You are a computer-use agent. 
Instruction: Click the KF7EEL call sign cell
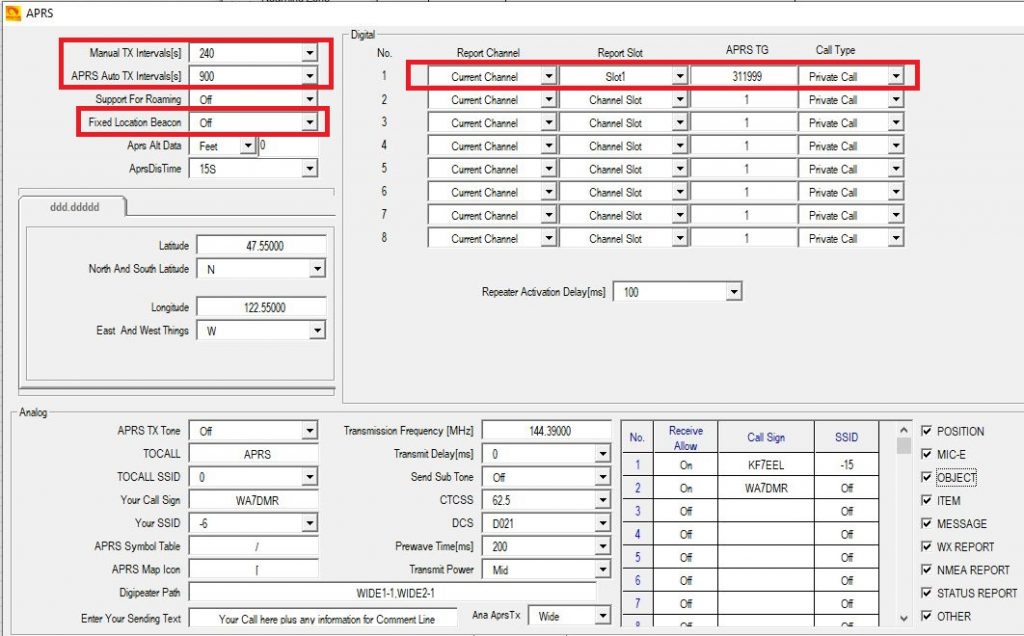(766, 465)
